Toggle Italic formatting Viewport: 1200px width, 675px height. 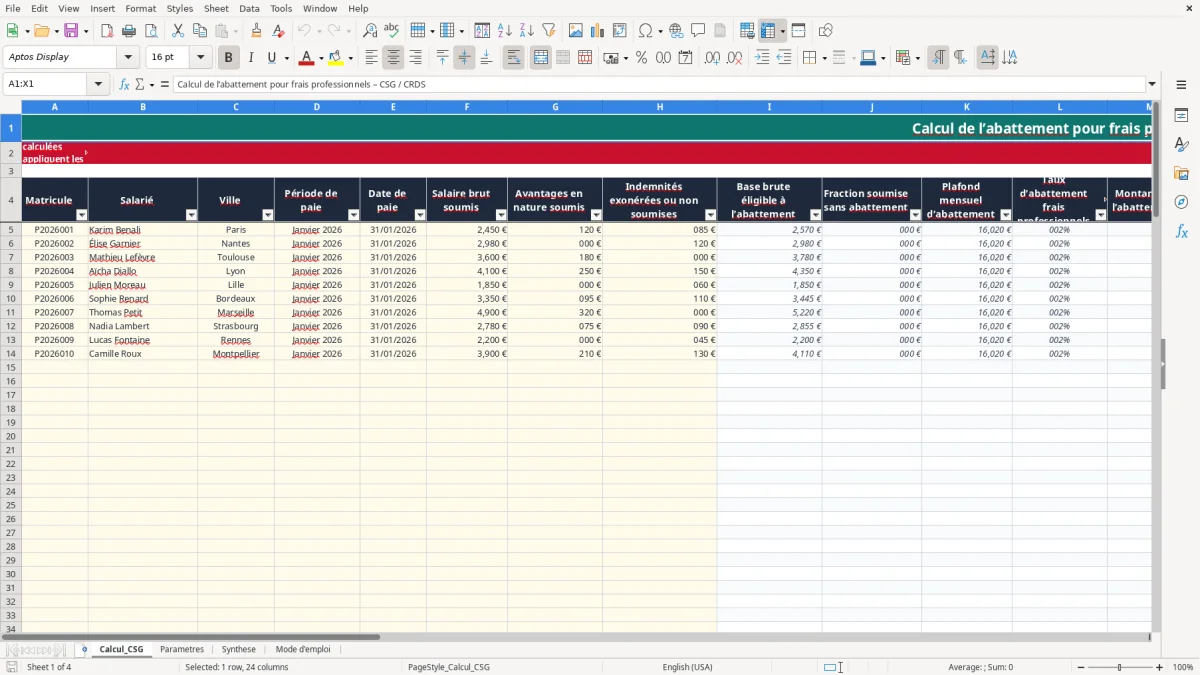click(x=251, y=58)
